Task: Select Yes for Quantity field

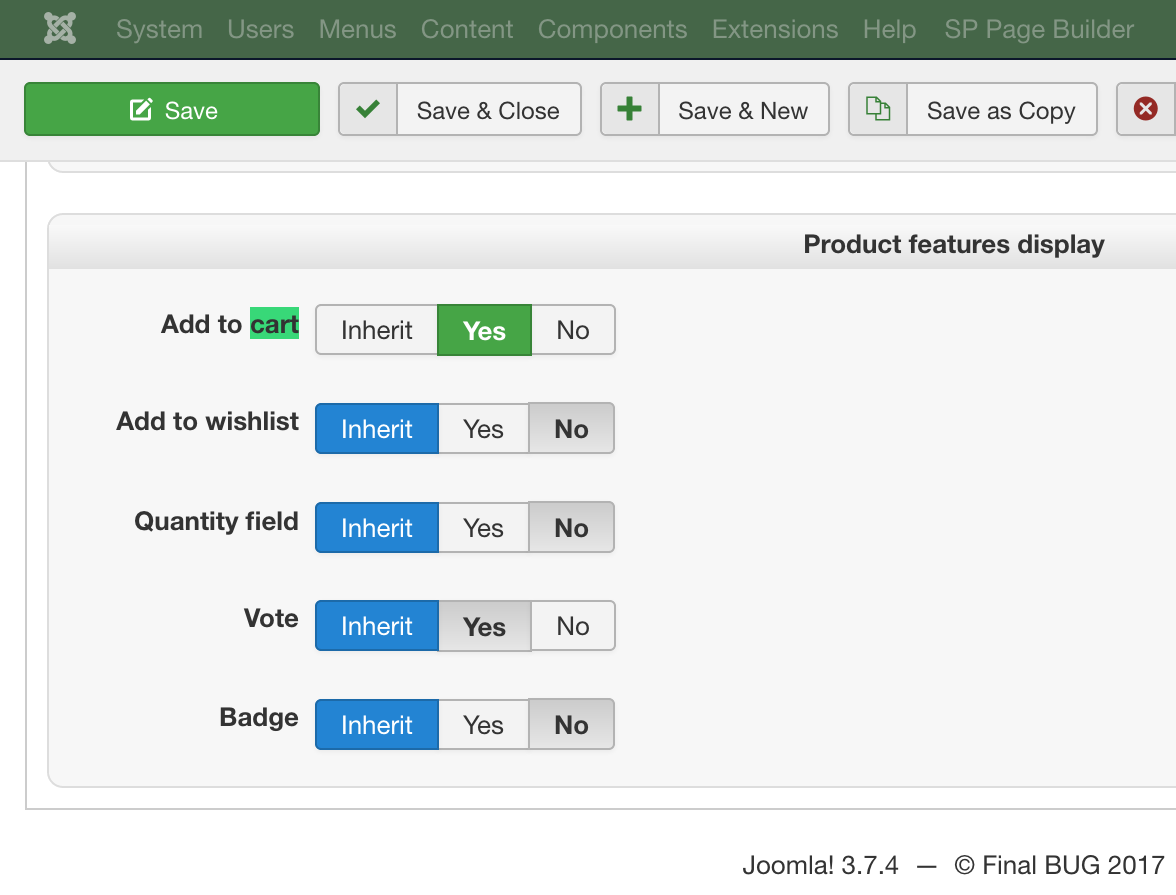Action: (x=483, y=528)
